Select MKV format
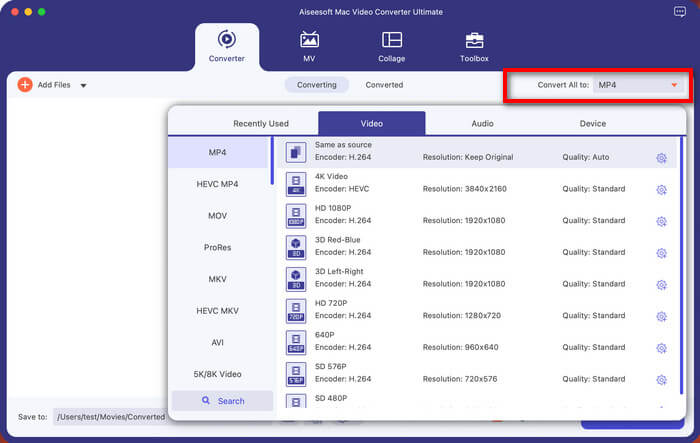 point(217,279)
